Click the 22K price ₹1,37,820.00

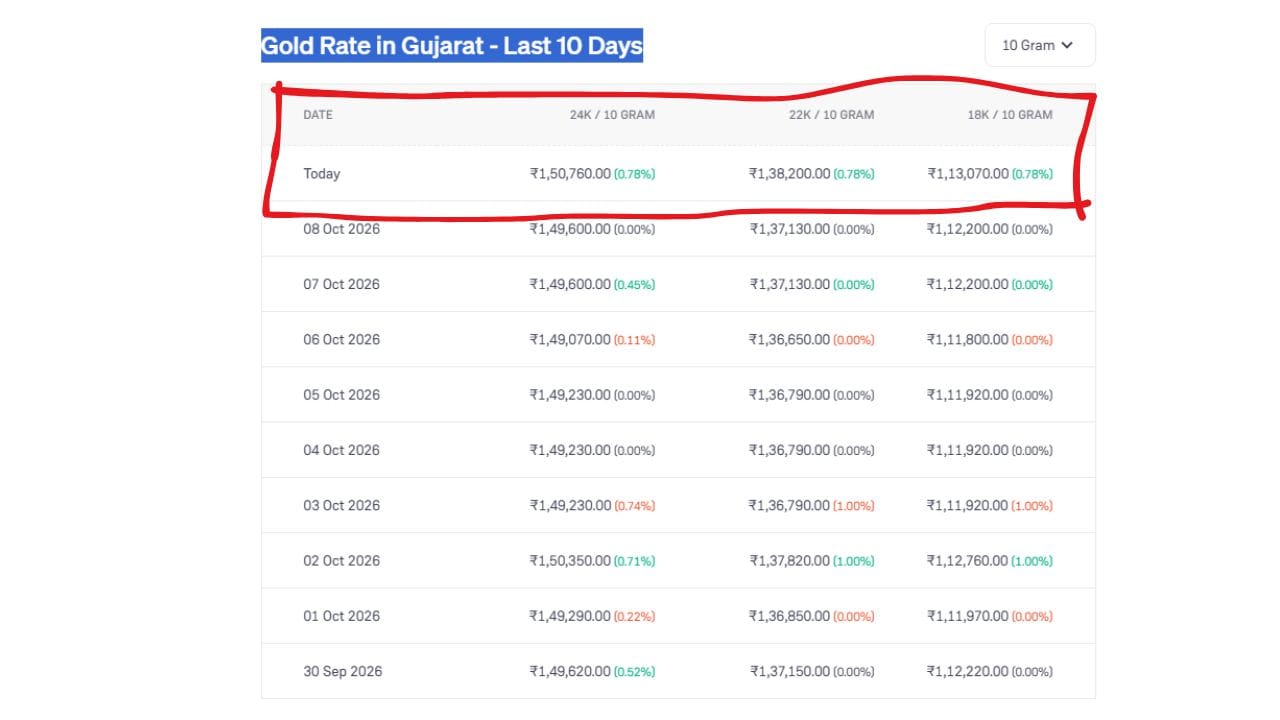(x=789, y=561)
